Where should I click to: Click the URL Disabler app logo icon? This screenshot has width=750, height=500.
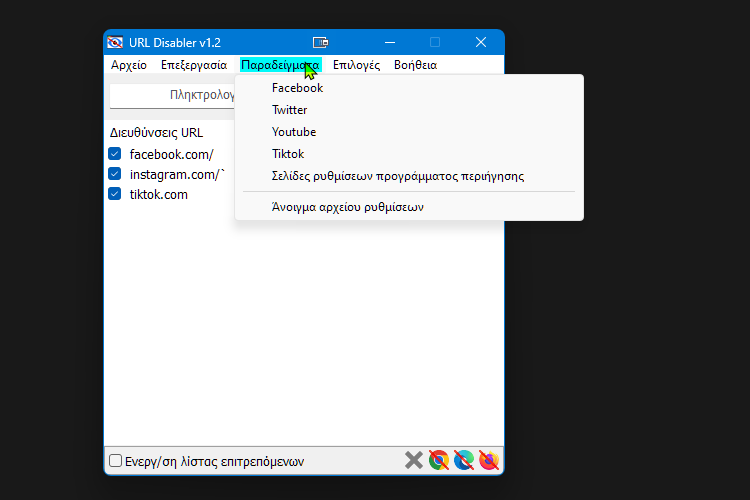115,43
